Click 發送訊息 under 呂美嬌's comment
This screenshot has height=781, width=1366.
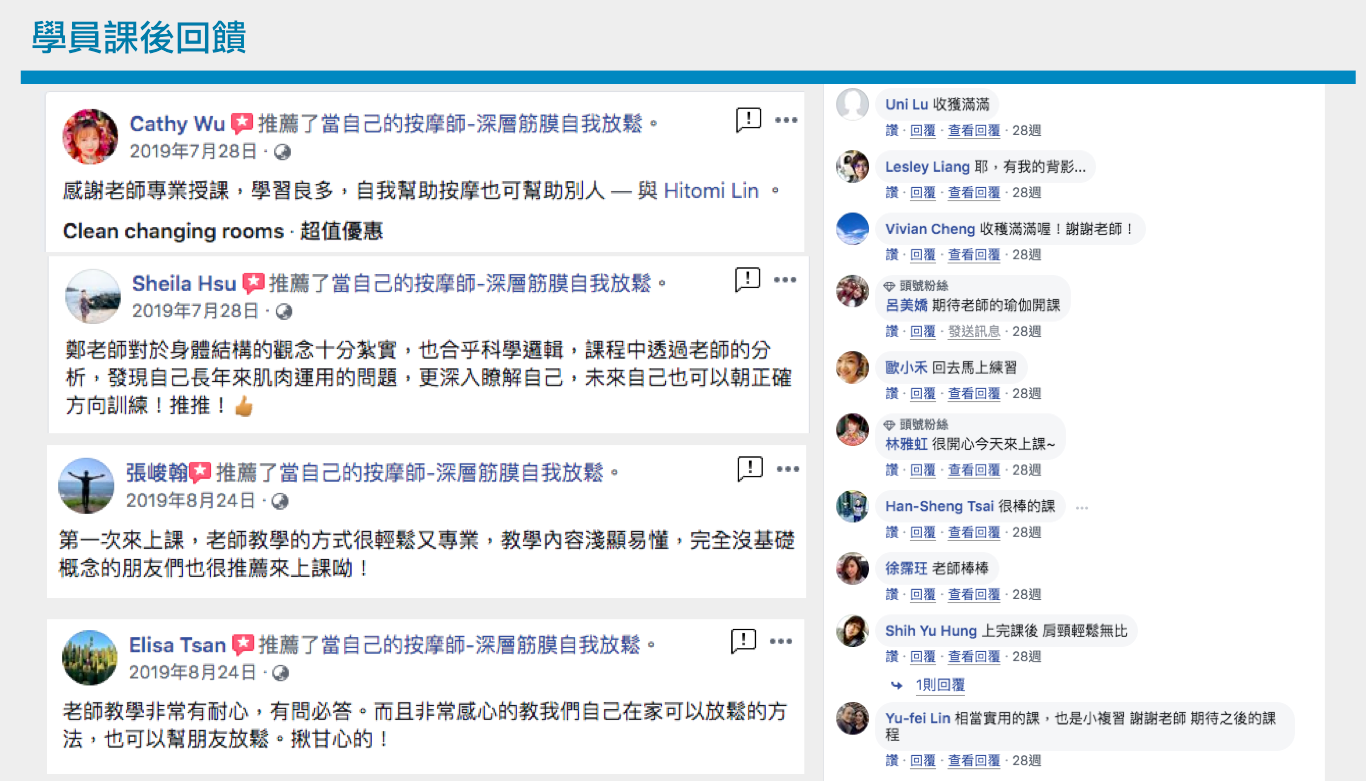(x=974, y=332)
